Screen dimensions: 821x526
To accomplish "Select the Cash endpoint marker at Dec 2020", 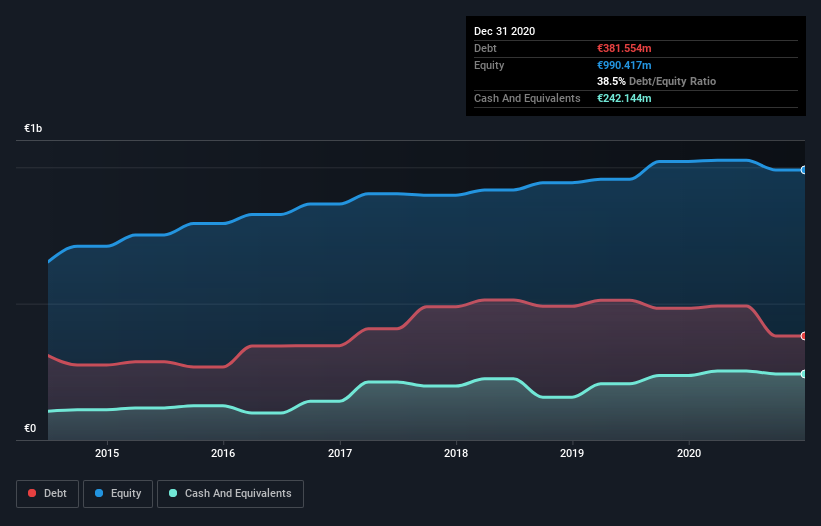I will point(804,374).
